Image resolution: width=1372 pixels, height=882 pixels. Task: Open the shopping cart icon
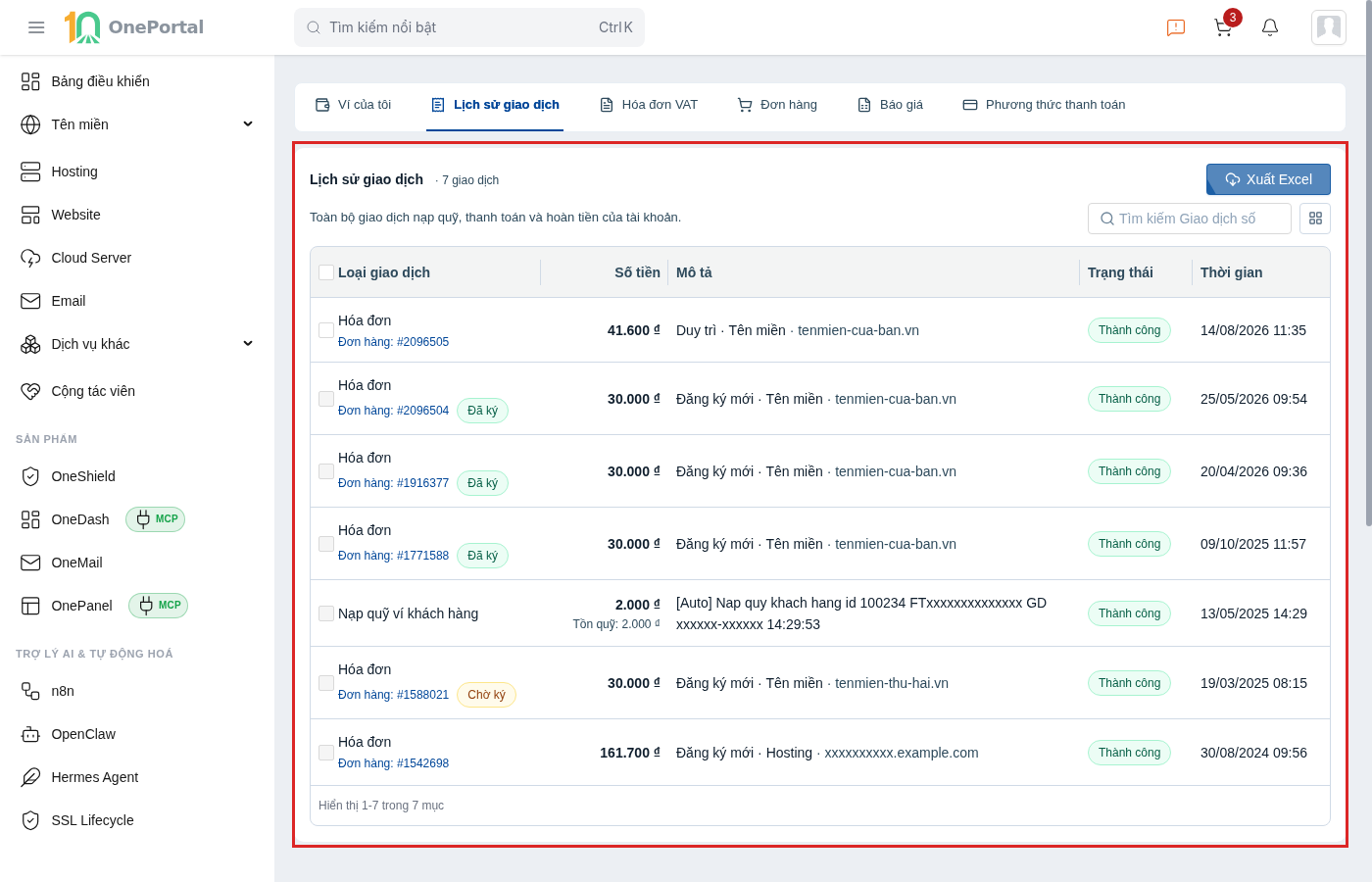point(1223,27)
